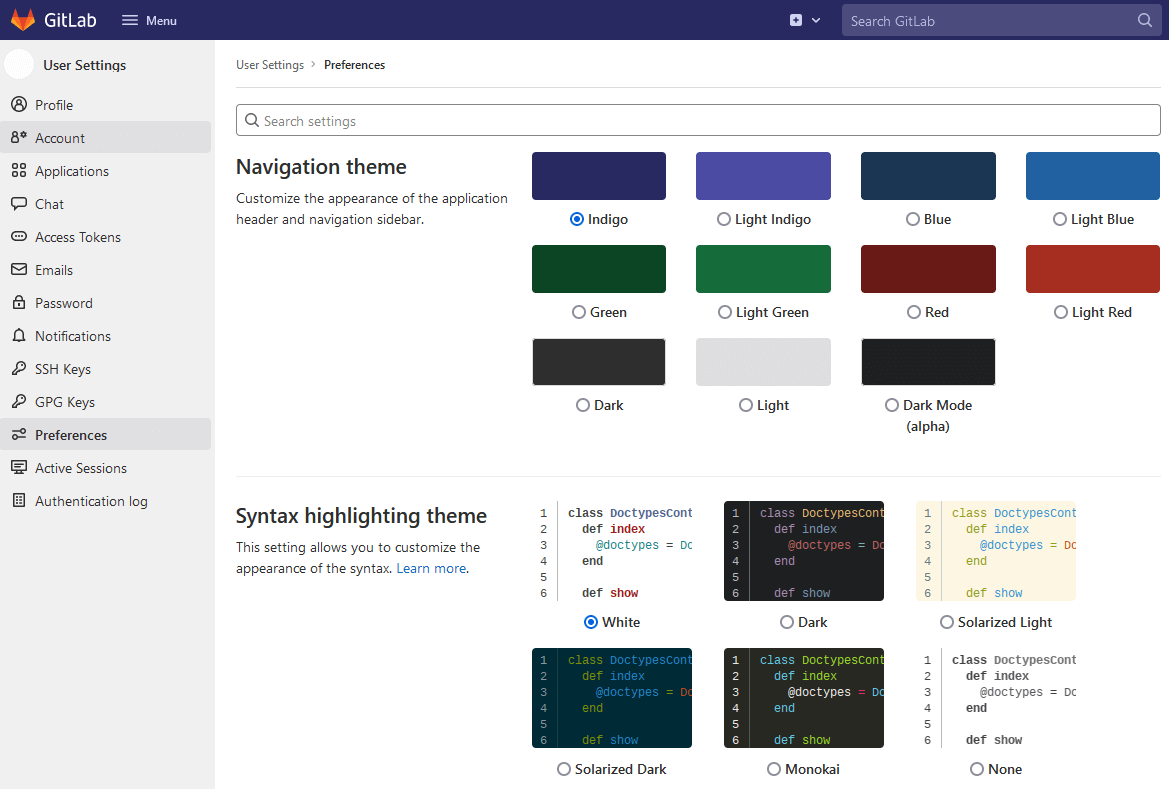Click the magnifier icon in Search settings
The image size is (1171, 789).
[x=252, y=120]
